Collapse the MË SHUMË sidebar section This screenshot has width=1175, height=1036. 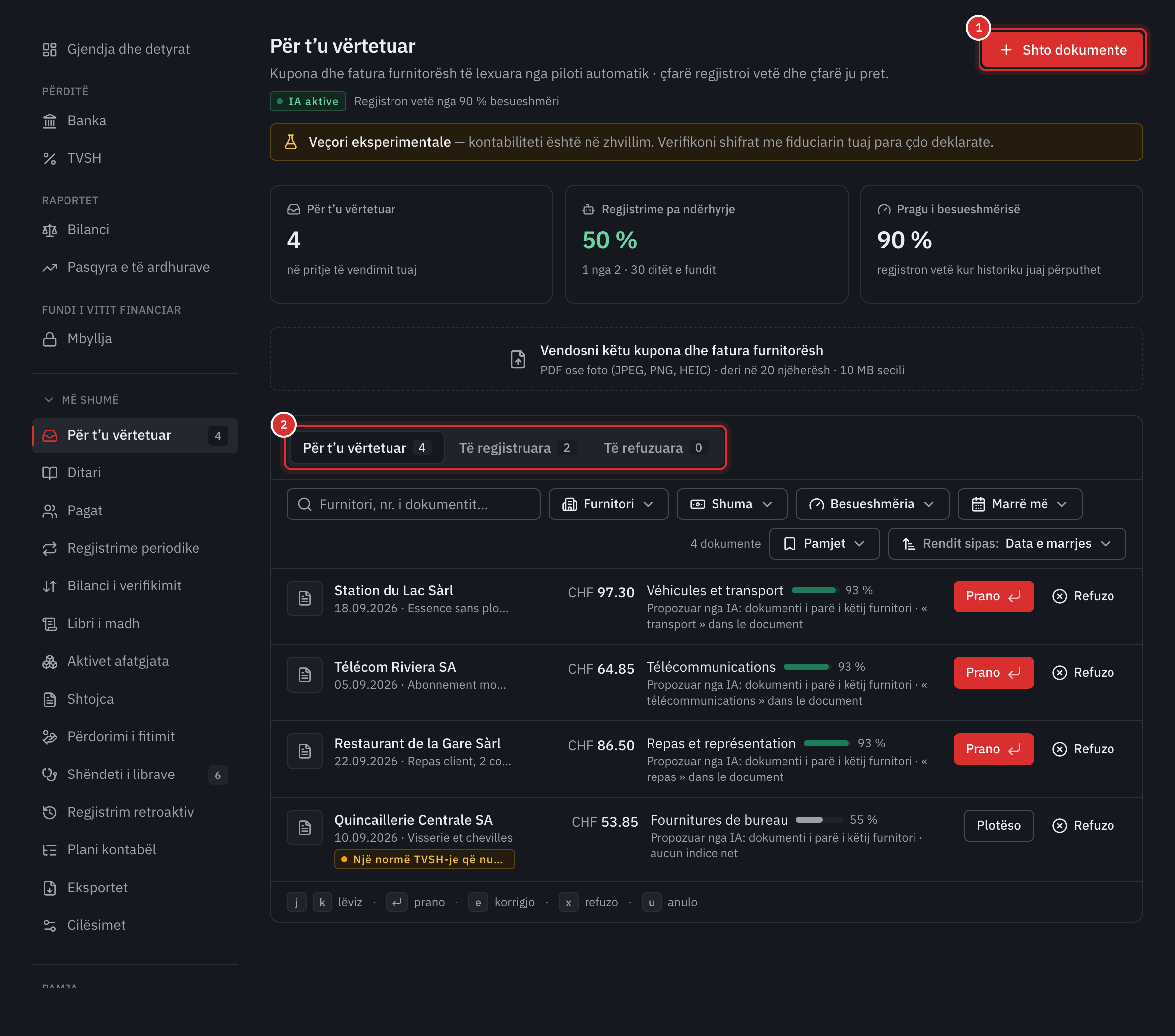(81, 400)
